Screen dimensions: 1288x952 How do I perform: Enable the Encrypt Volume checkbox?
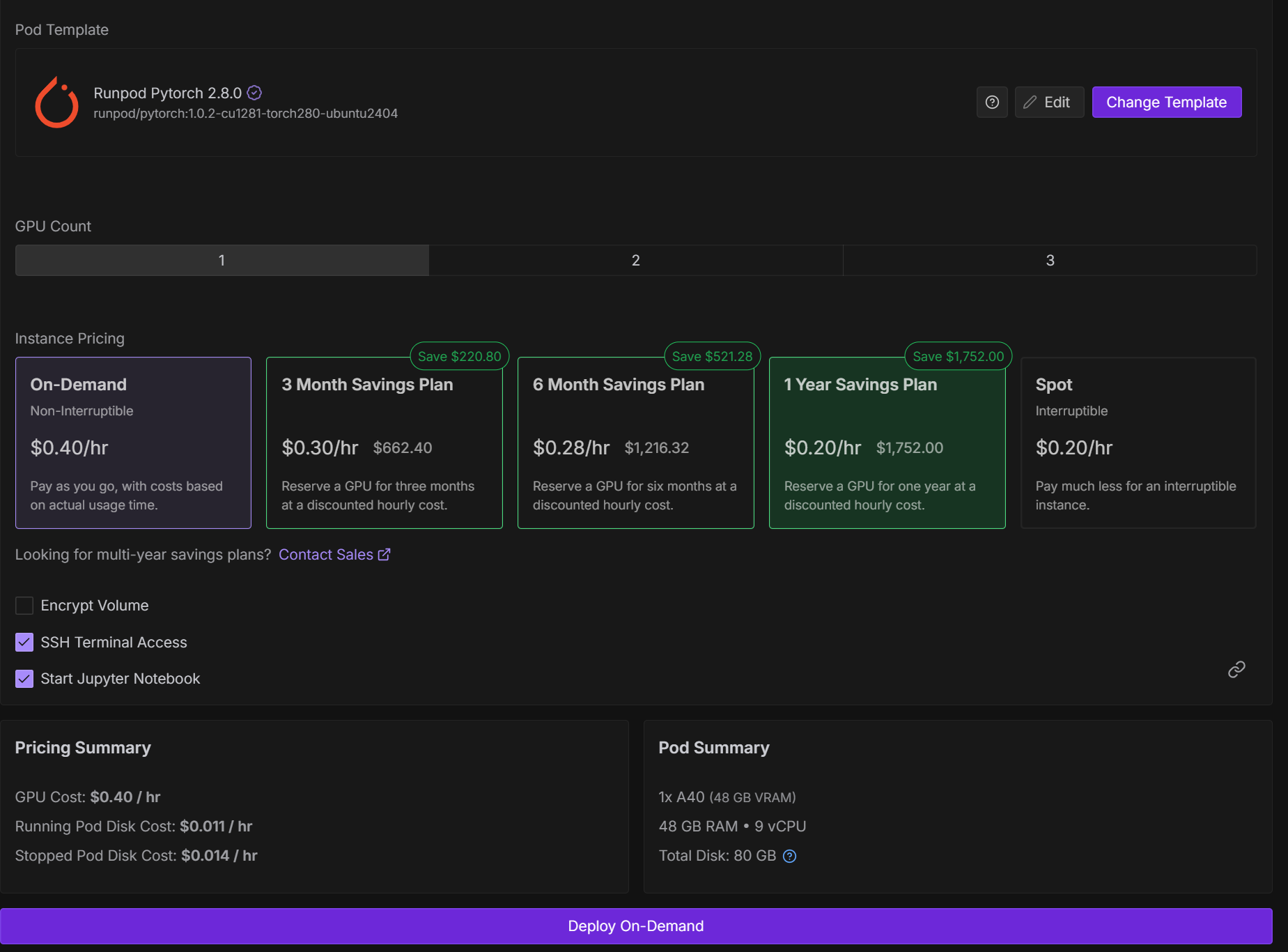24,606
